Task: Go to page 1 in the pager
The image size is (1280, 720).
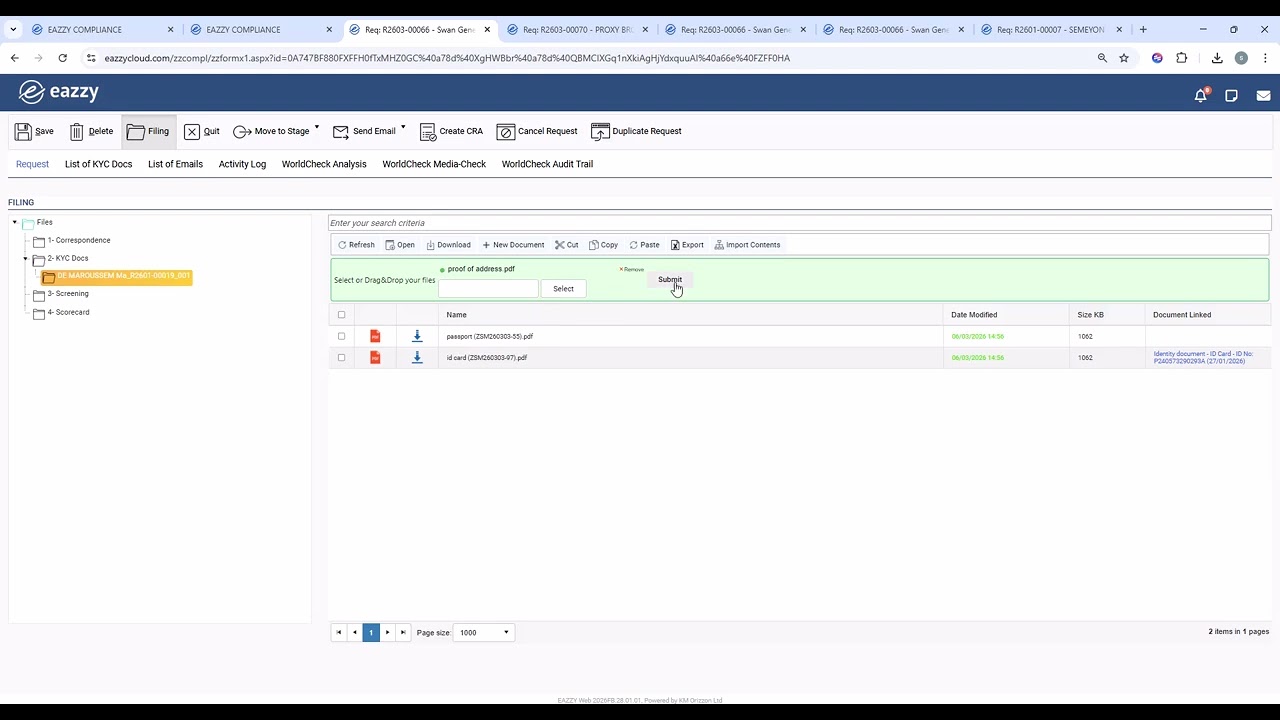Action: point(371,632)
